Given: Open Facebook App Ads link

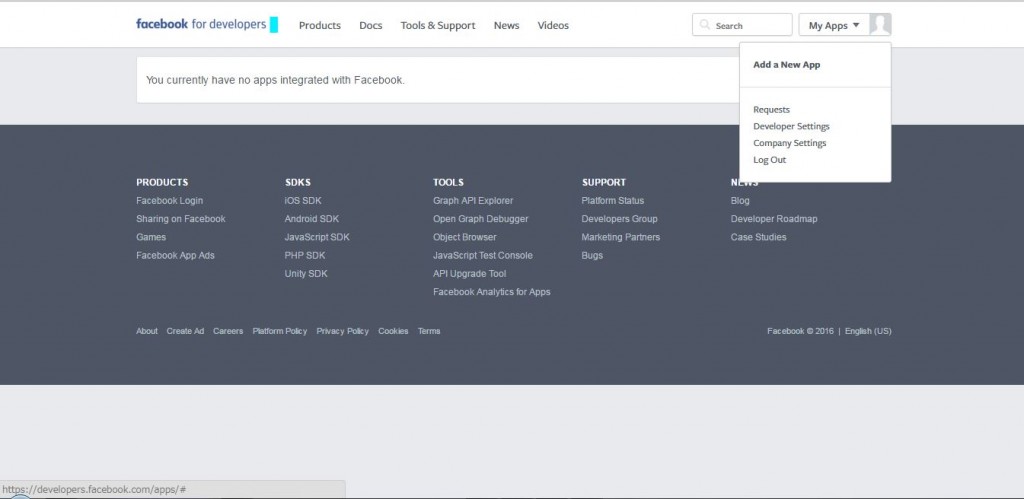Looking at the screenshot, I should click(x=175, y=255).
